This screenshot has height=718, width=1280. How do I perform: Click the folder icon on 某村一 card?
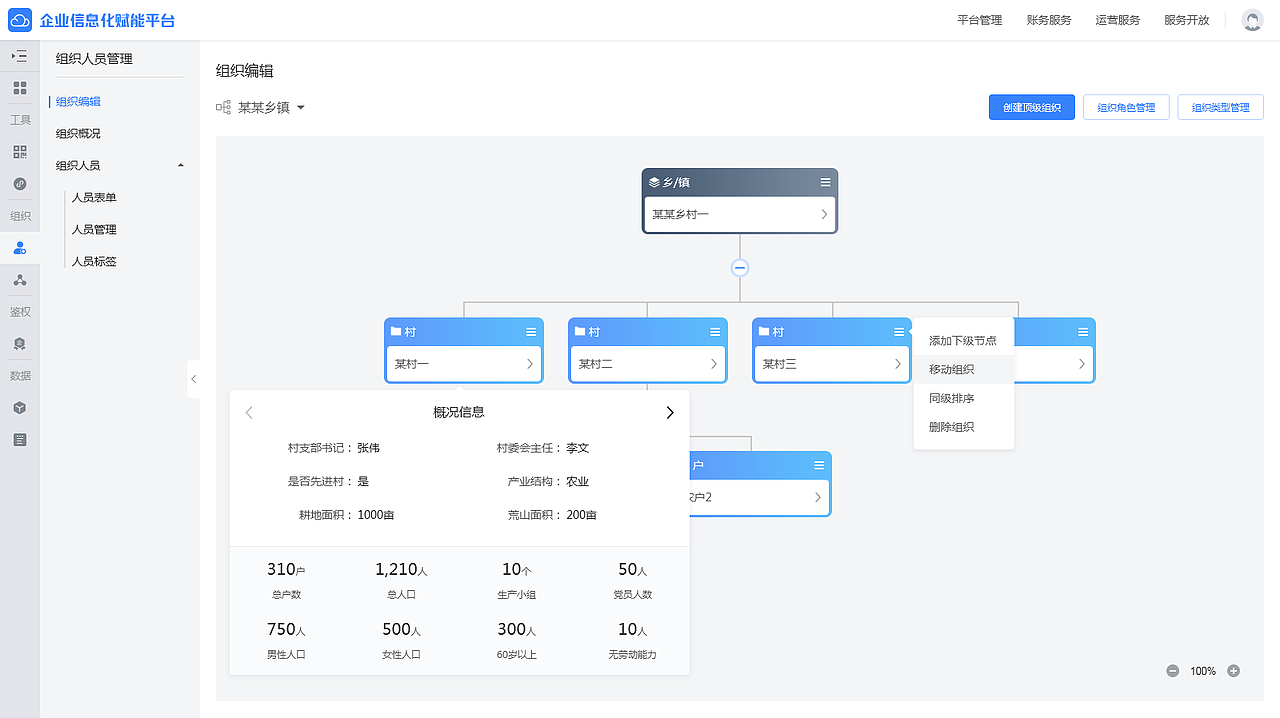click(x=396, y=332)
